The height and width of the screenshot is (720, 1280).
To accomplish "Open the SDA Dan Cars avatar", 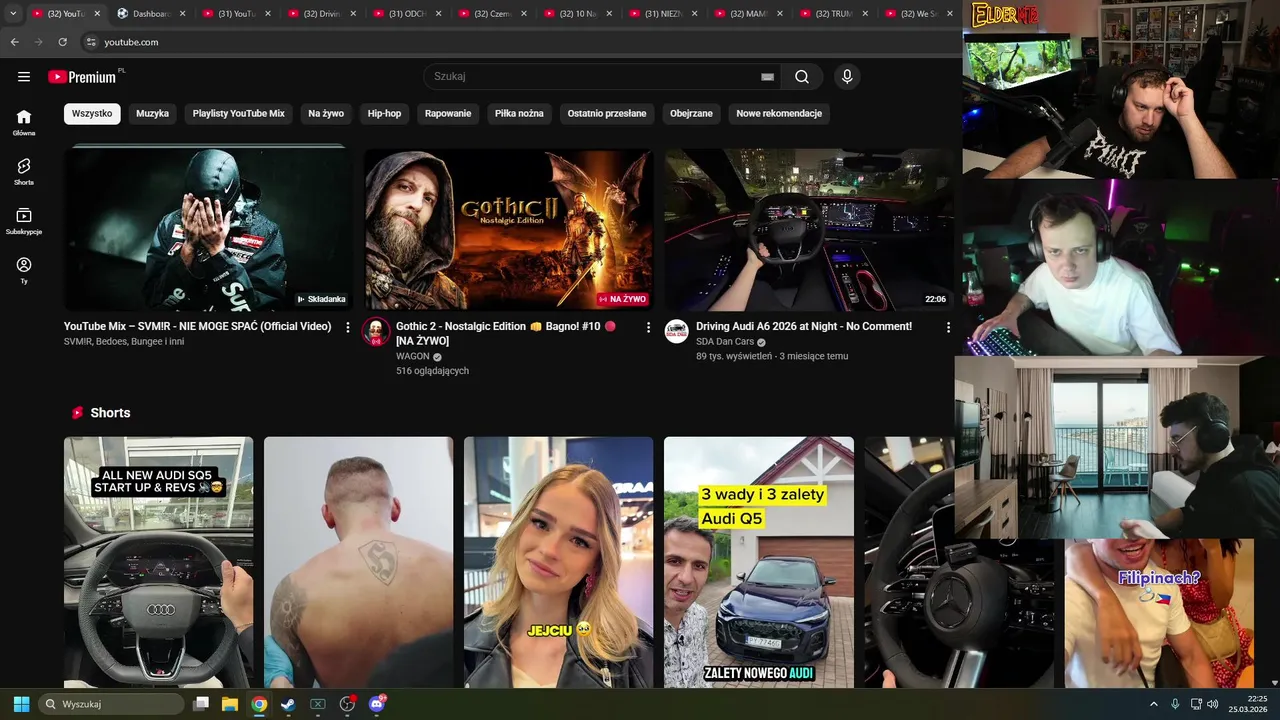I will [677, 332].
